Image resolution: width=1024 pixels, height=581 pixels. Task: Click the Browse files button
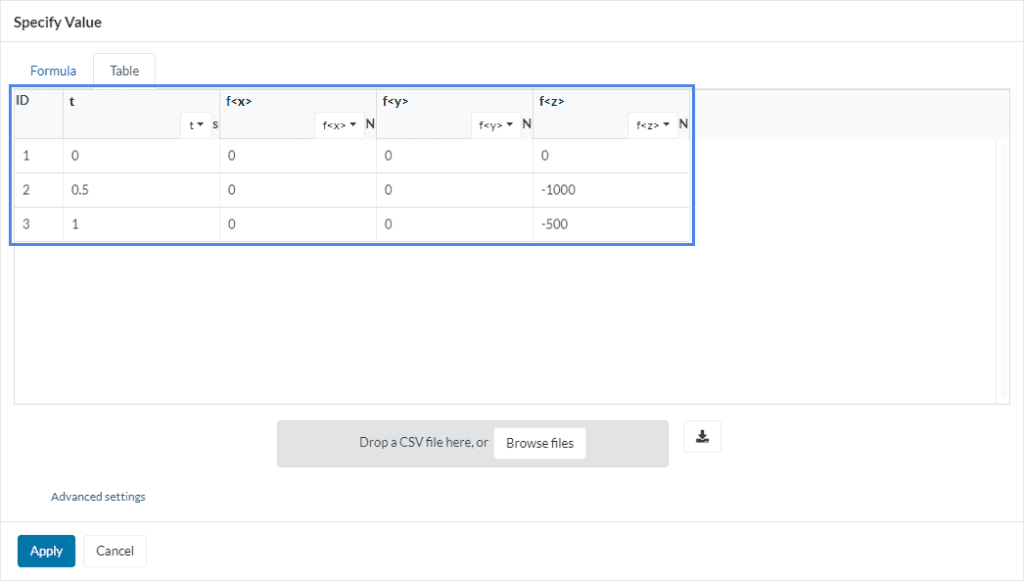tap(539, 443)
